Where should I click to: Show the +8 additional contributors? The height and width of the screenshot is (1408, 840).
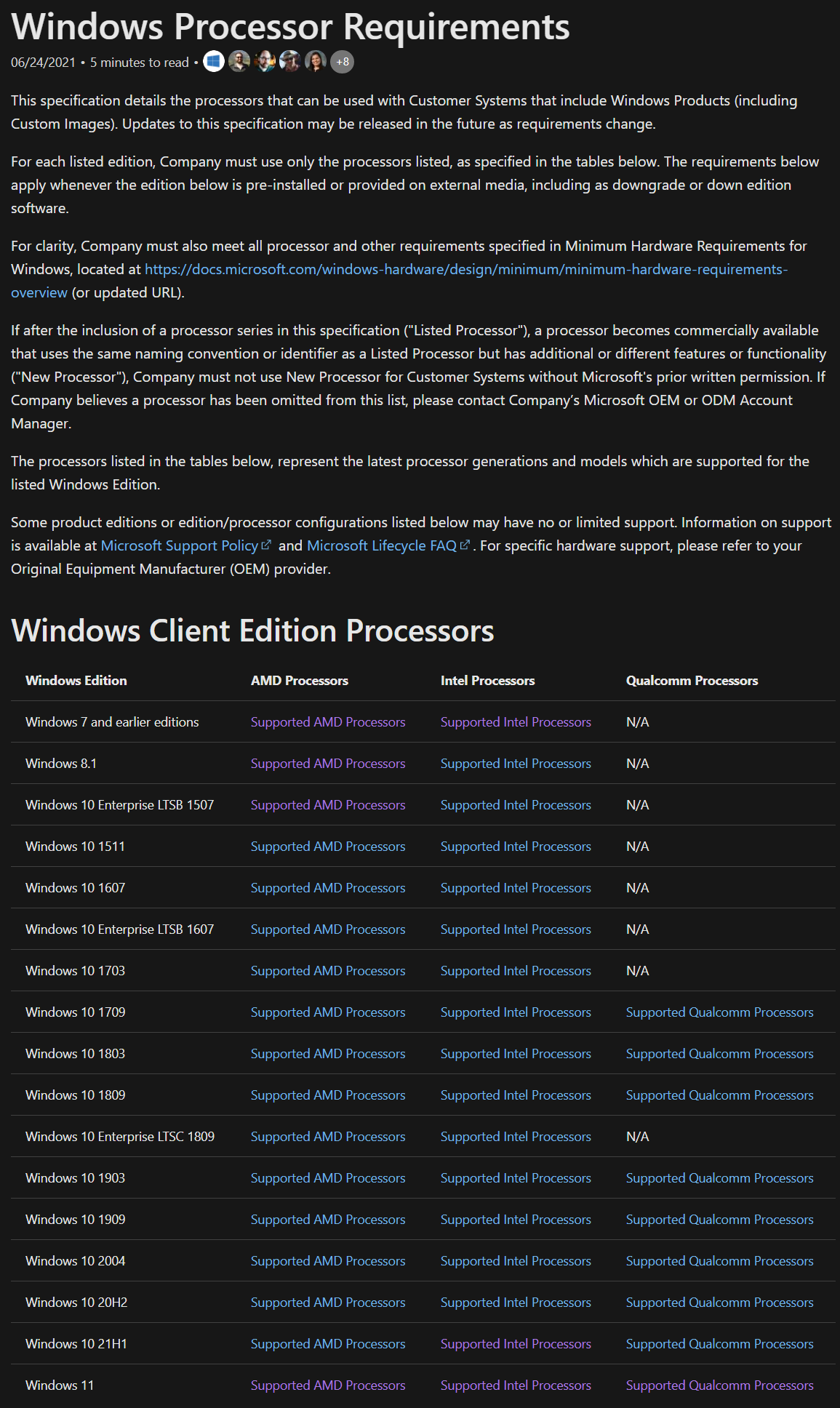(x=342, y=62)
